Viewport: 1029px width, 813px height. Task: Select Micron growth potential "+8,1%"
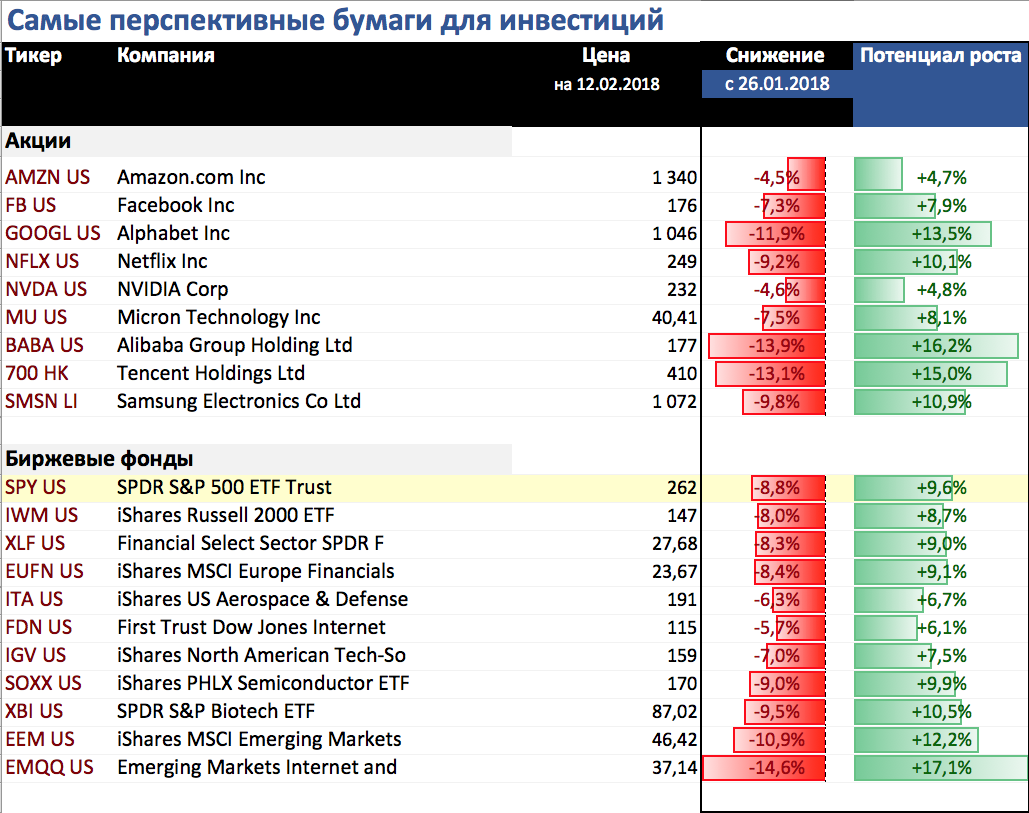(x=942, y=318)
